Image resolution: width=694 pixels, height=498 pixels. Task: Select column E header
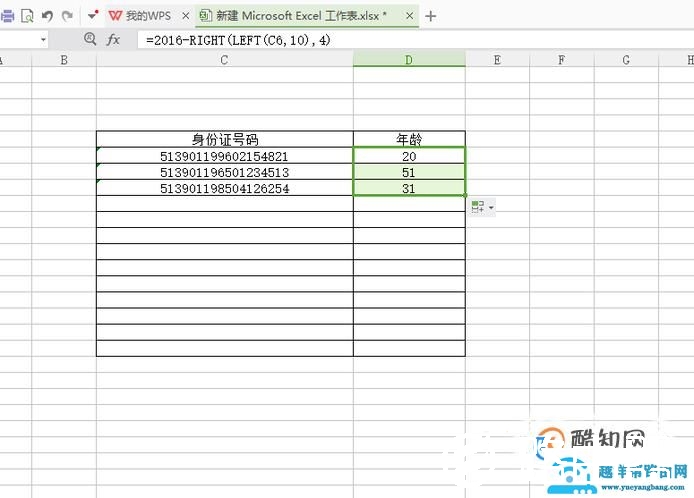[x=497, y=60]
